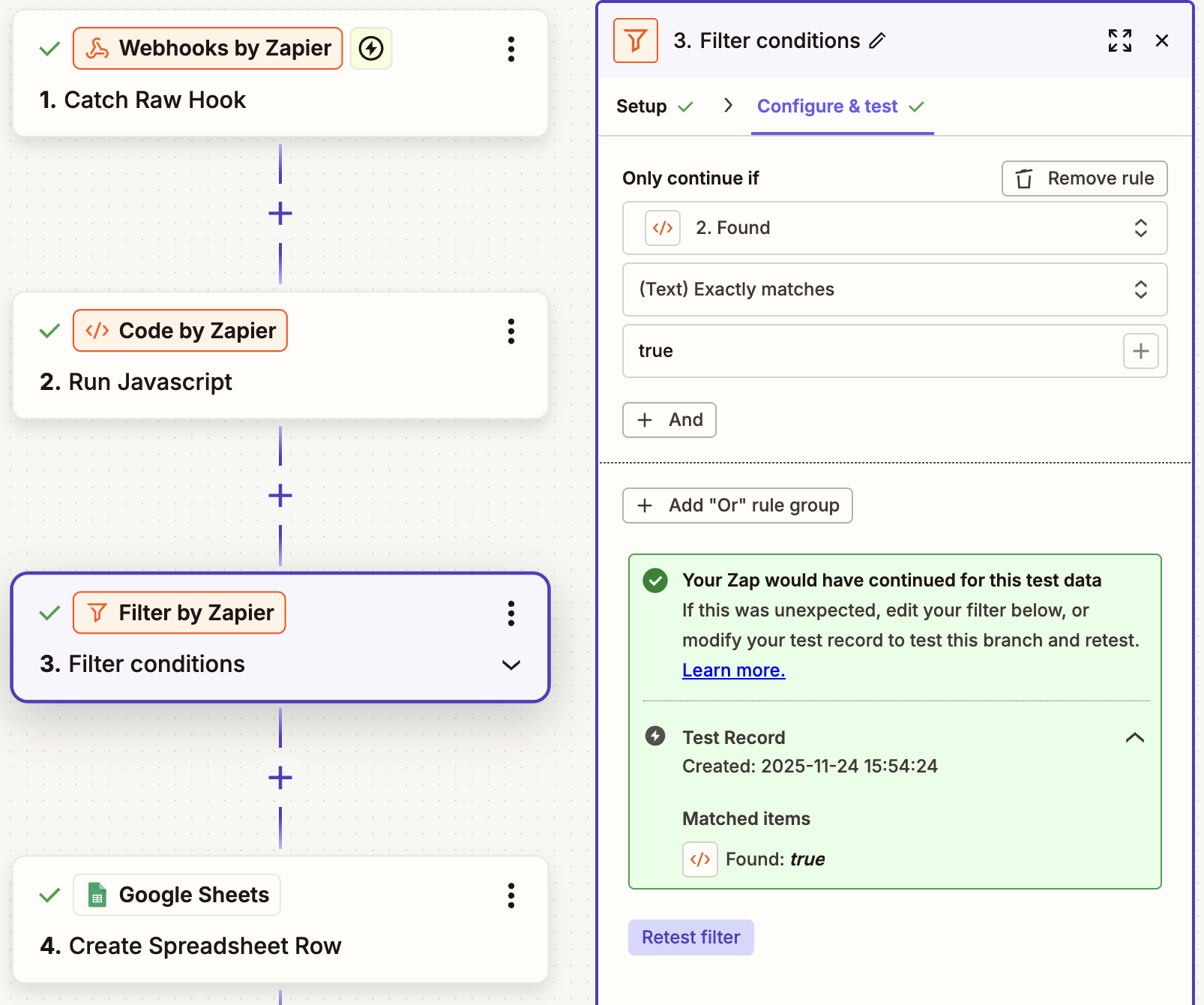The width and height of the screenshot is (1204, 1005).
Task: Open the Filter by Zapier app badge
Action: pyautogui.click(x=179, y=613)
